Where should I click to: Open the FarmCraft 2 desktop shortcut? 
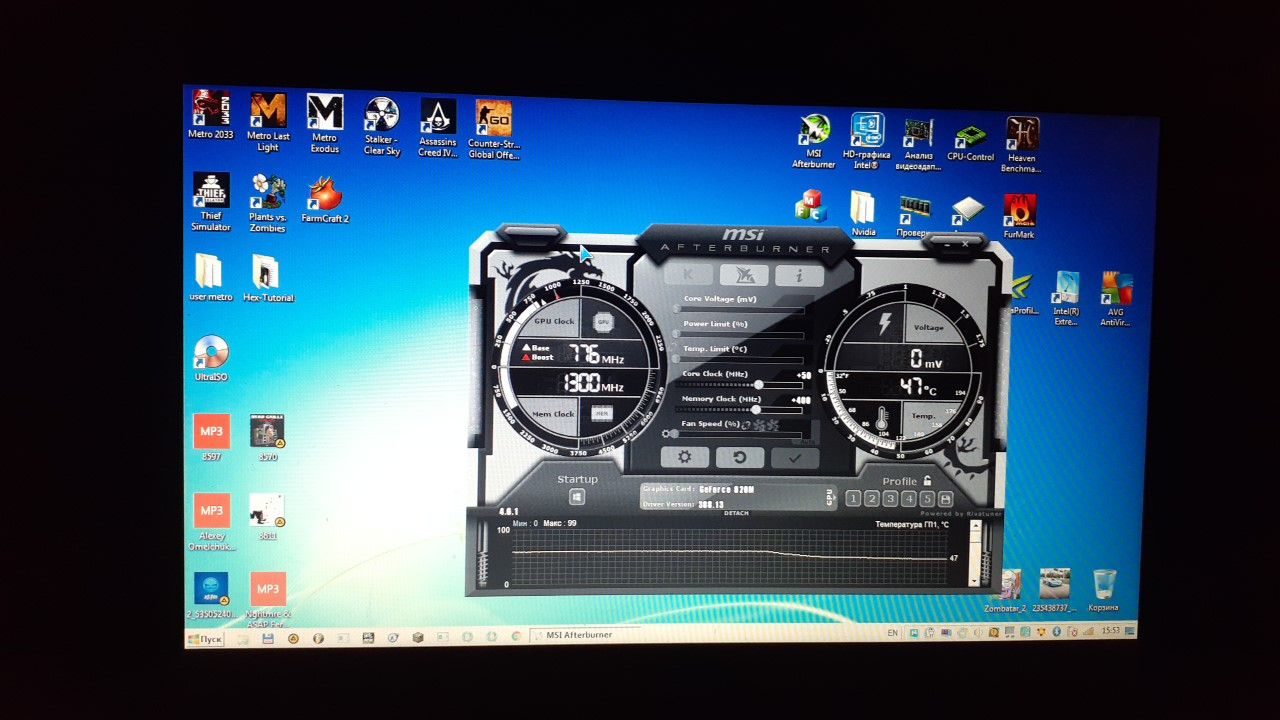coord(325,200)
